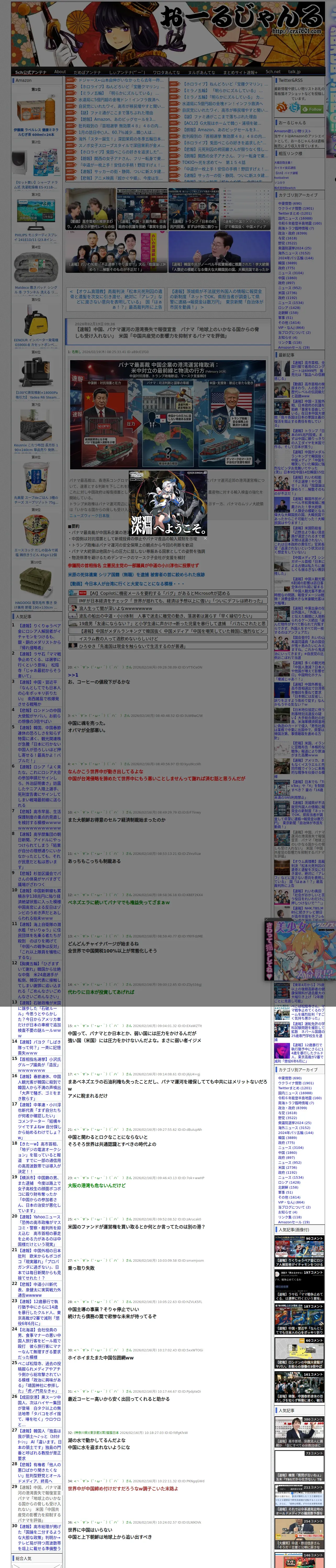Open popular article 15 小沢氏グループ議員が「造反」

pyautogui.click(x=39, y=1065)
